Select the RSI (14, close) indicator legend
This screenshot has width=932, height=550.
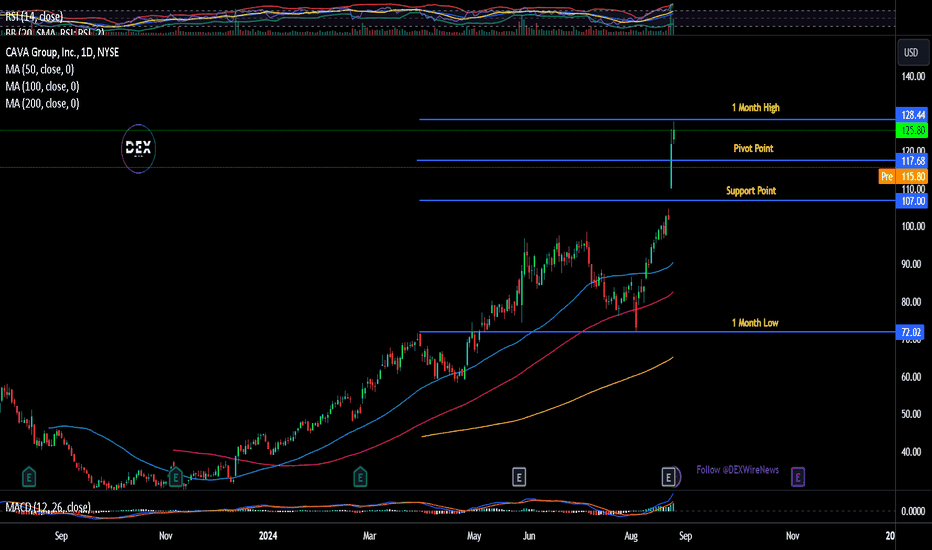[x=34, y=17]
